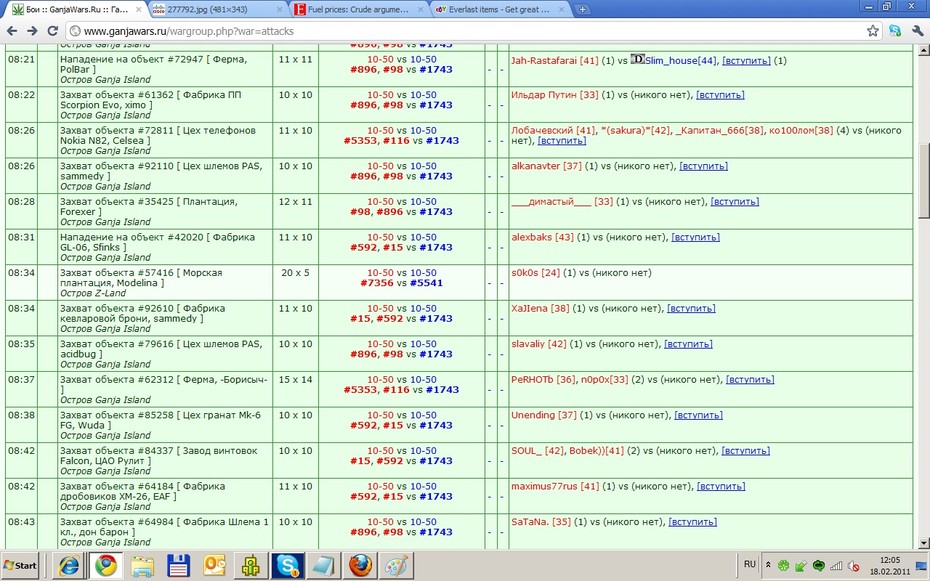Click the browser Forward arrow
930x581 pixels.
[32, 31]
